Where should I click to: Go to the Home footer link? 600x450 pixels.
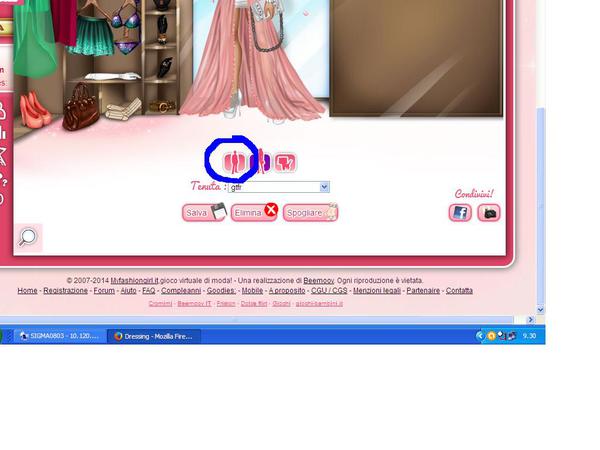(27, 291)
